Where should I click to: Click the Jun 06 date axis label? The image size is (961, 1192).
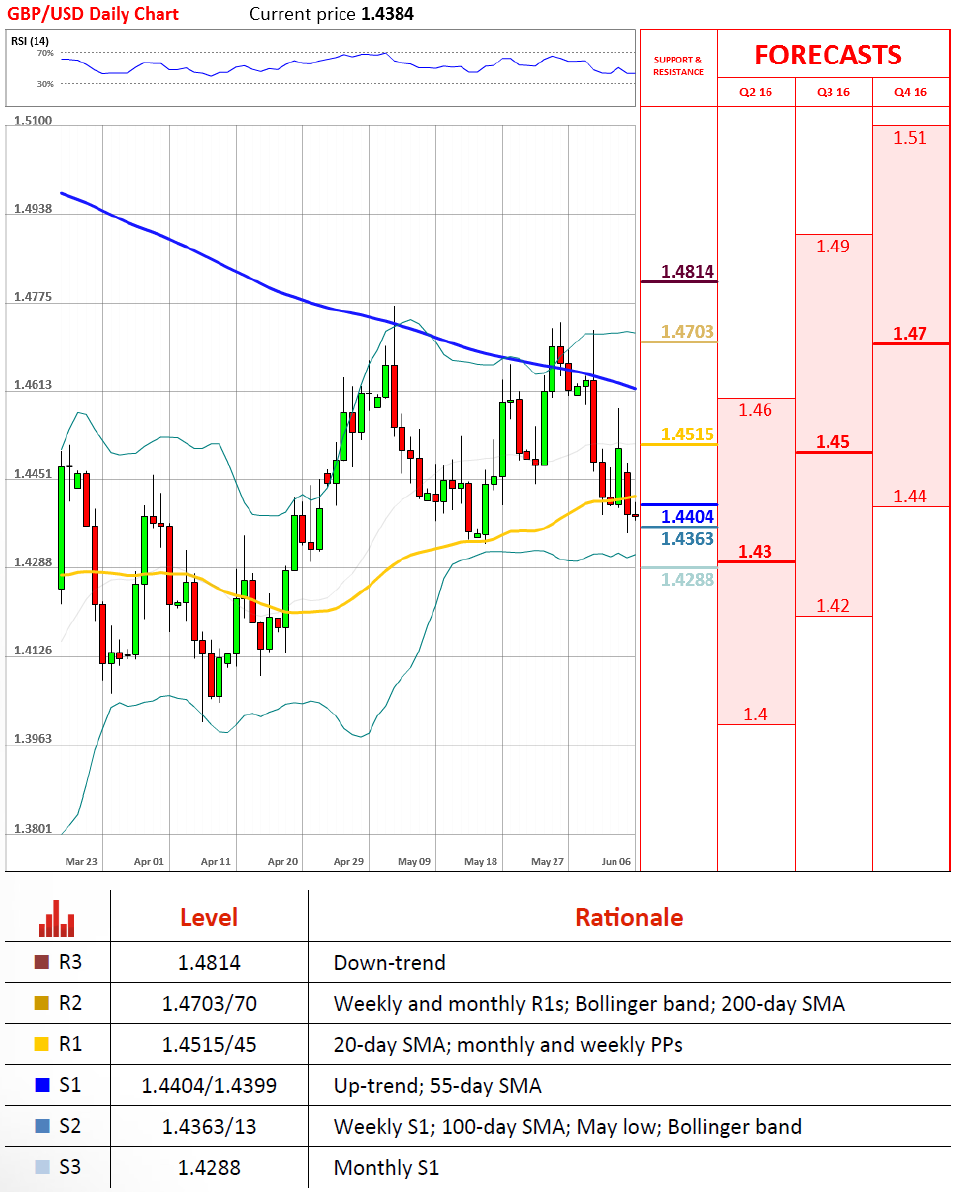point(616,861)
